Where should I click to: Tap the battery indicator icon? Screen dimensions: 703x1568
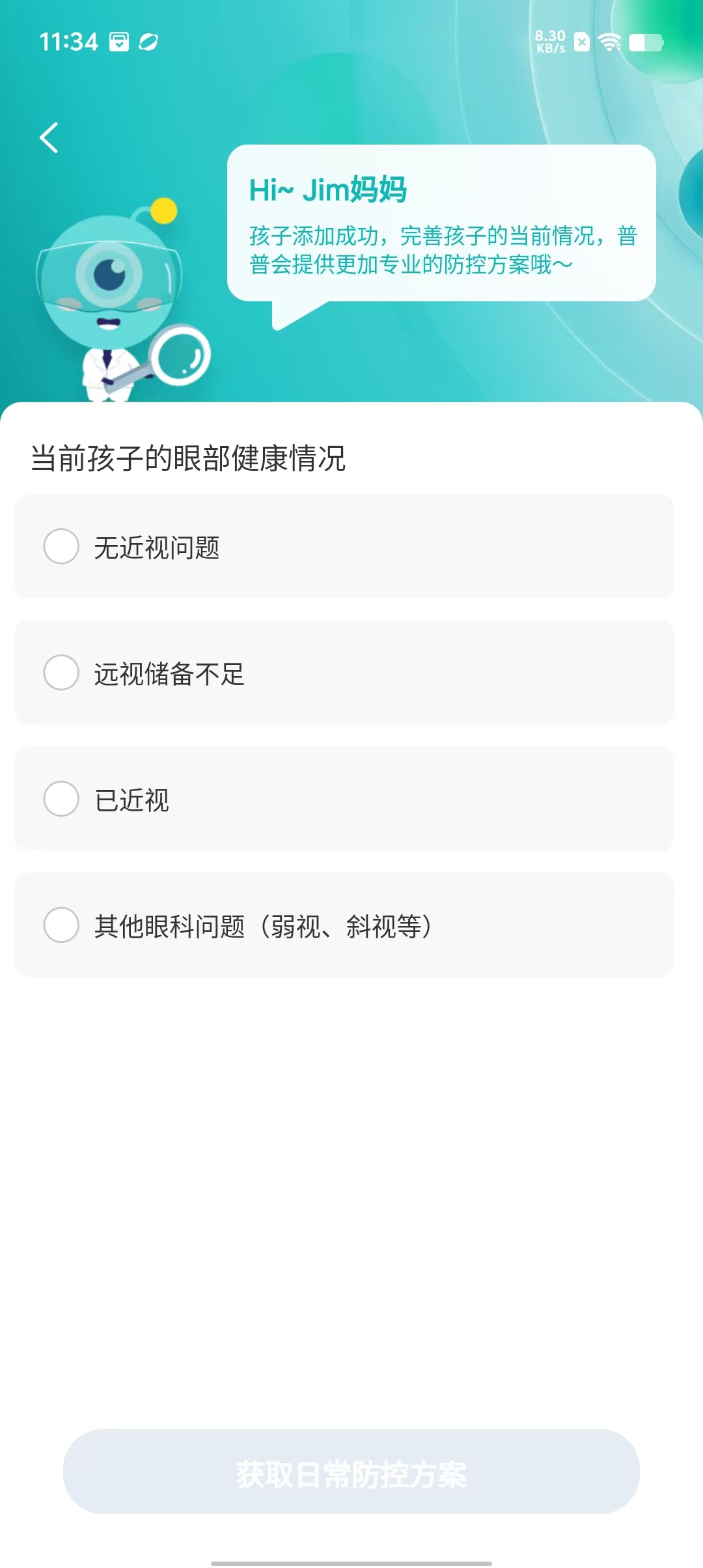click(x=646, y=43)
